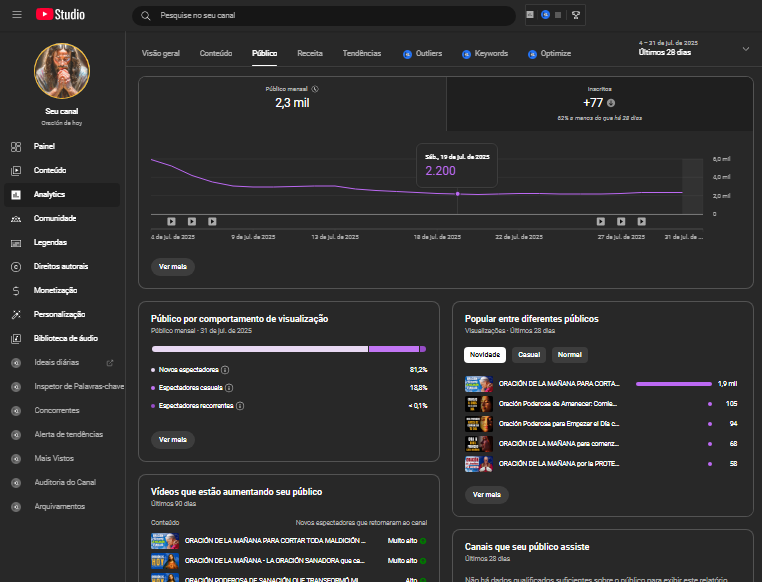This screenshot has height=582, width=762.
Task: Click the YouTube Studio logo
Action: 60,15
